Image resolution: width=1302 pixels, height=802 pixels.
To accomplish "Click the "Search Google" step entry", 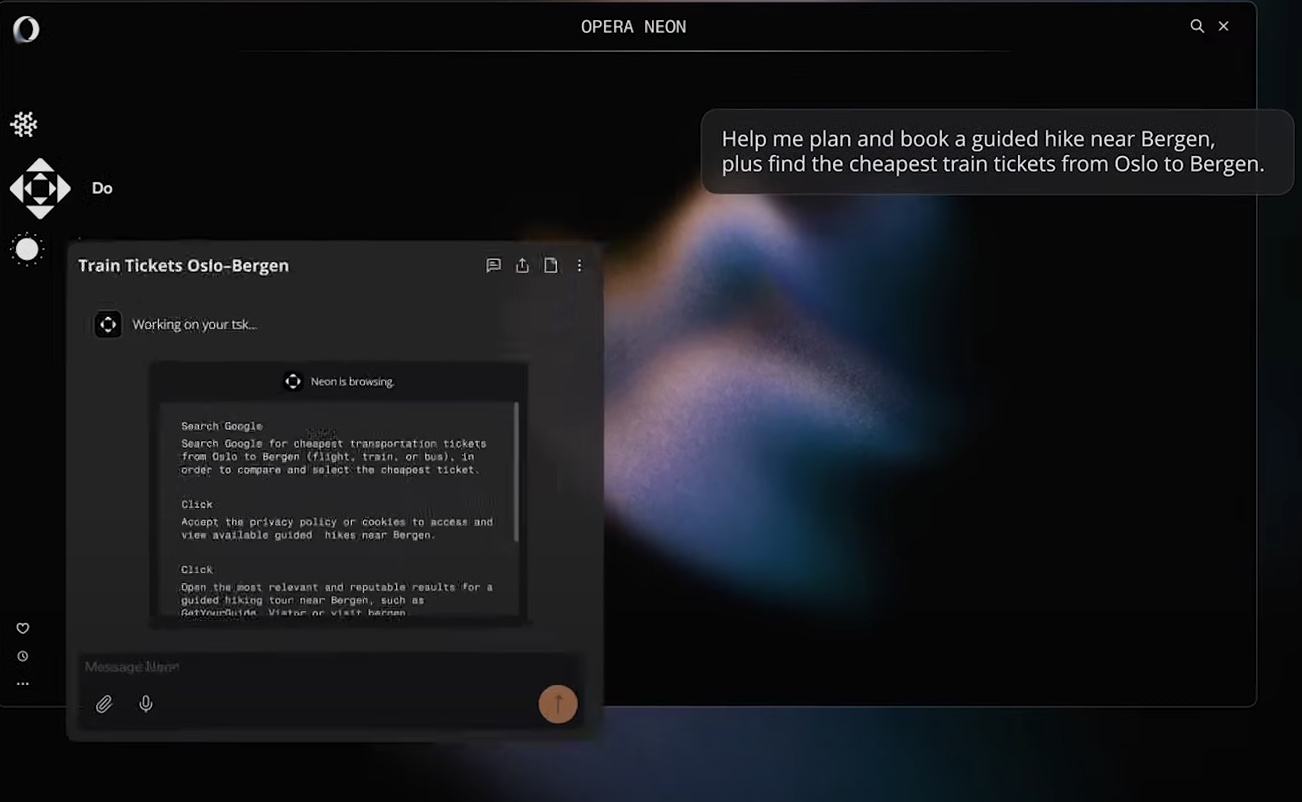I will (222, 426).
